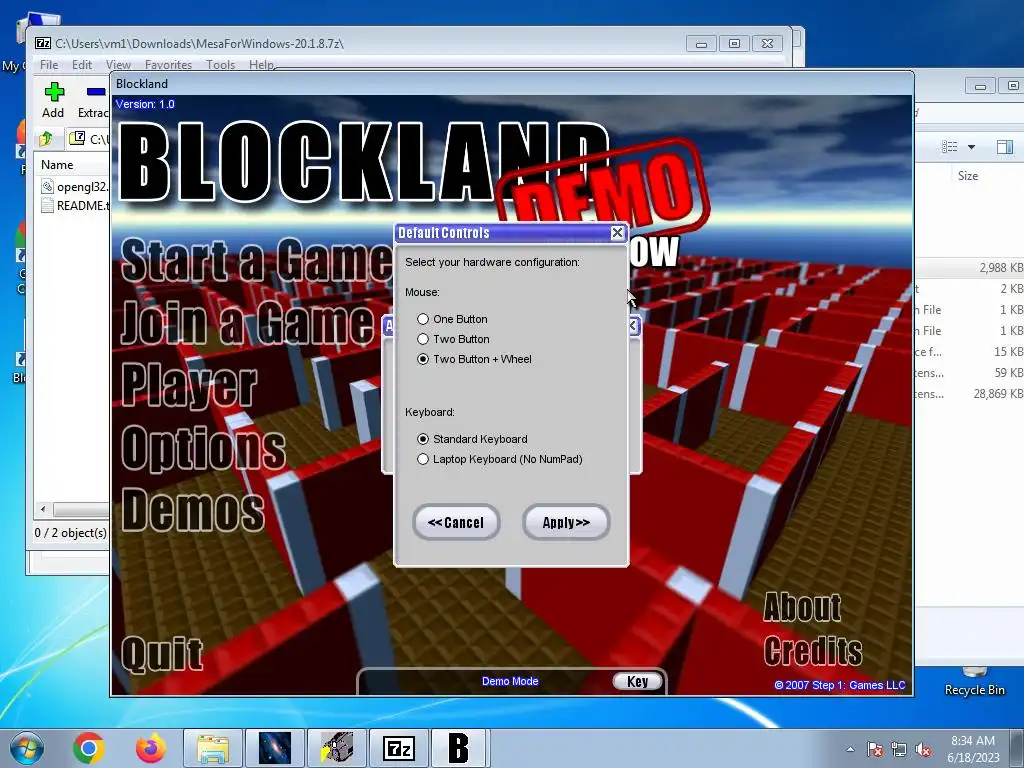Open the view options dropdown in Explorer window
1024x768 pixels.
(x=972, y=147)
